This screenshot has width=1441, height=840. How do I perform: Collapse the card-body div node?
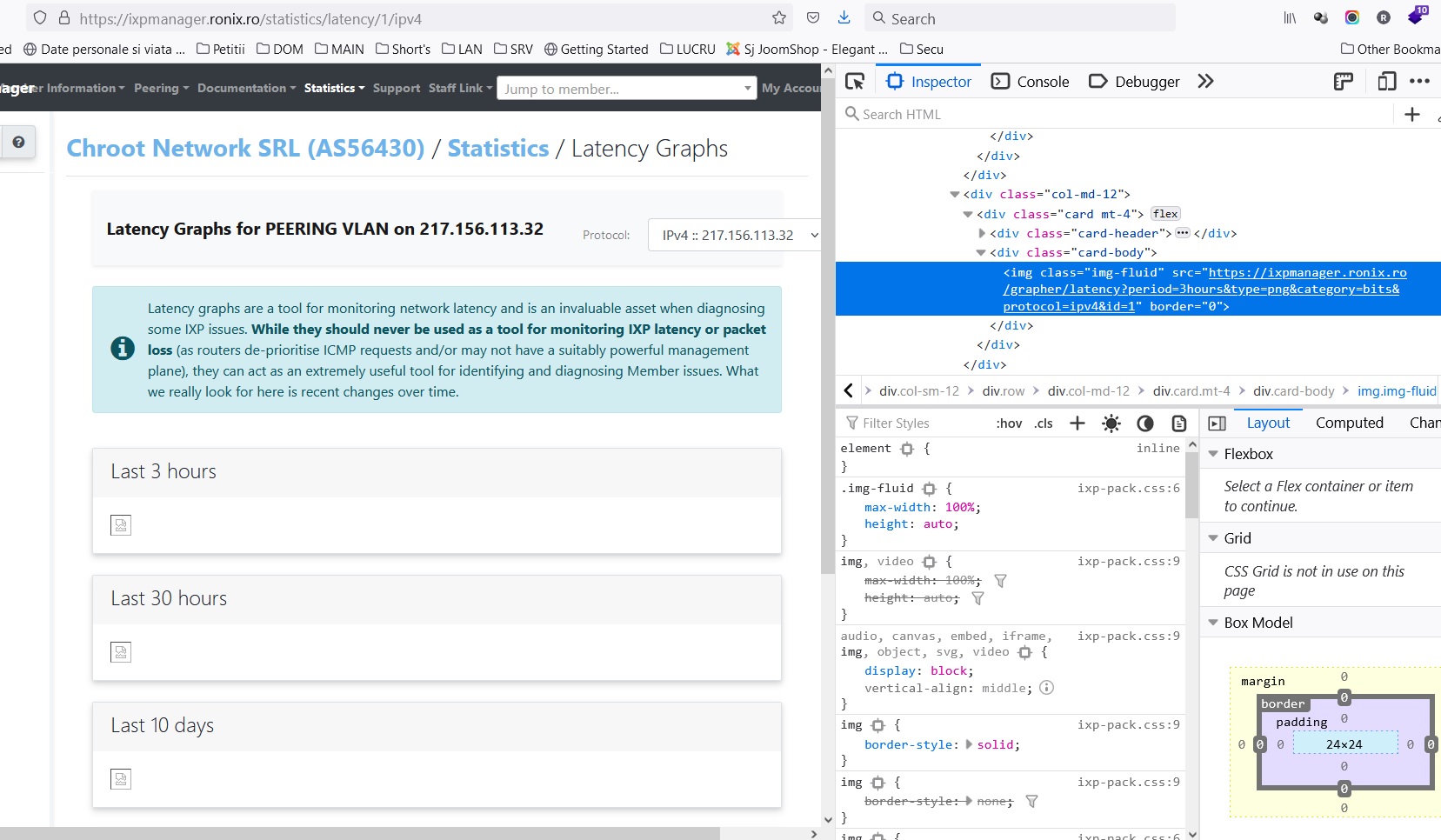pos(982,253)
